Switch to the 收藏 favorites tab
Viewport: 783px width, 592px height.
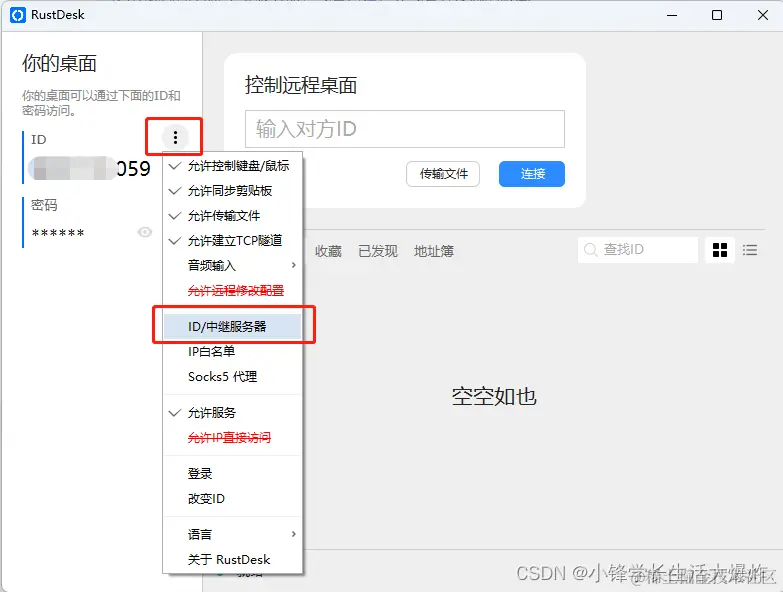pos(328,251)
